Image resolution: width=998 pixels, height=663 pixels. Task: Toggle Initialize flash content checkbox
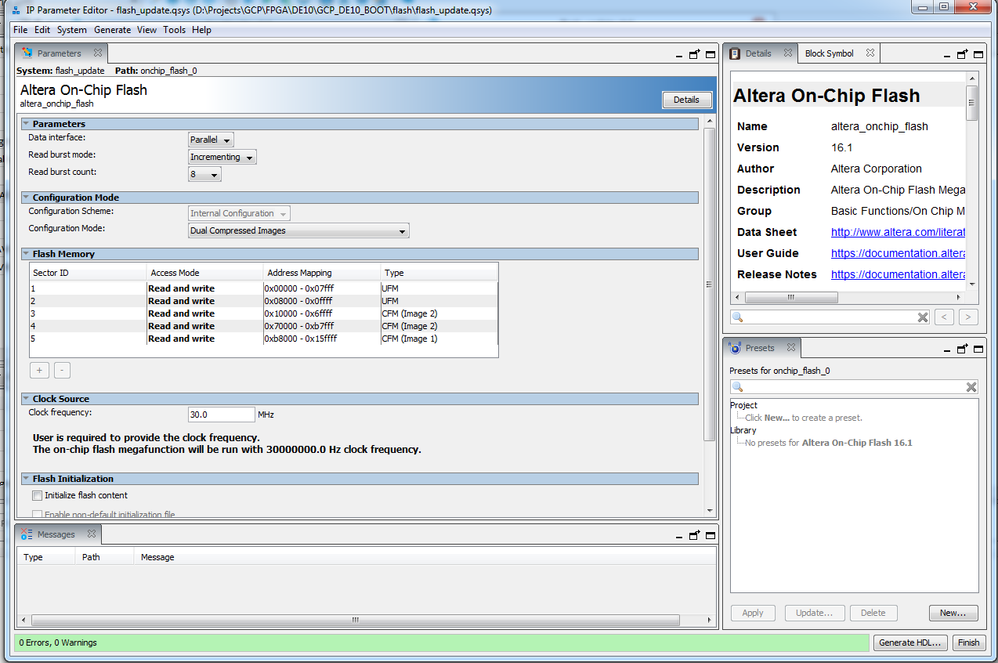pos(37,495)
